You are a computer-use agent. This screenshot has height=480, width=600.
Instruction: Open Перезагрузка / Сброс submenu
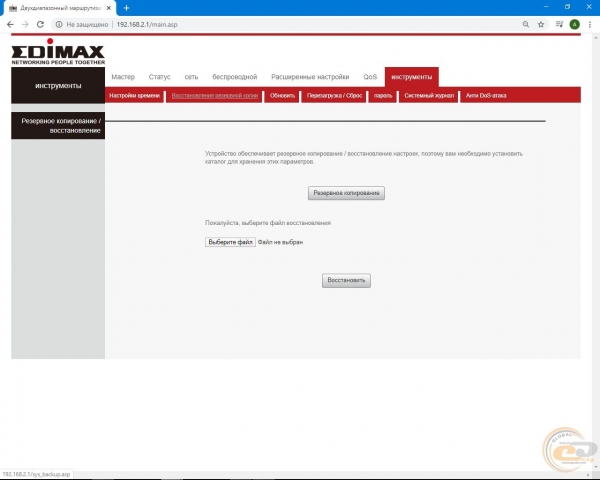click(x=334, y=96)
